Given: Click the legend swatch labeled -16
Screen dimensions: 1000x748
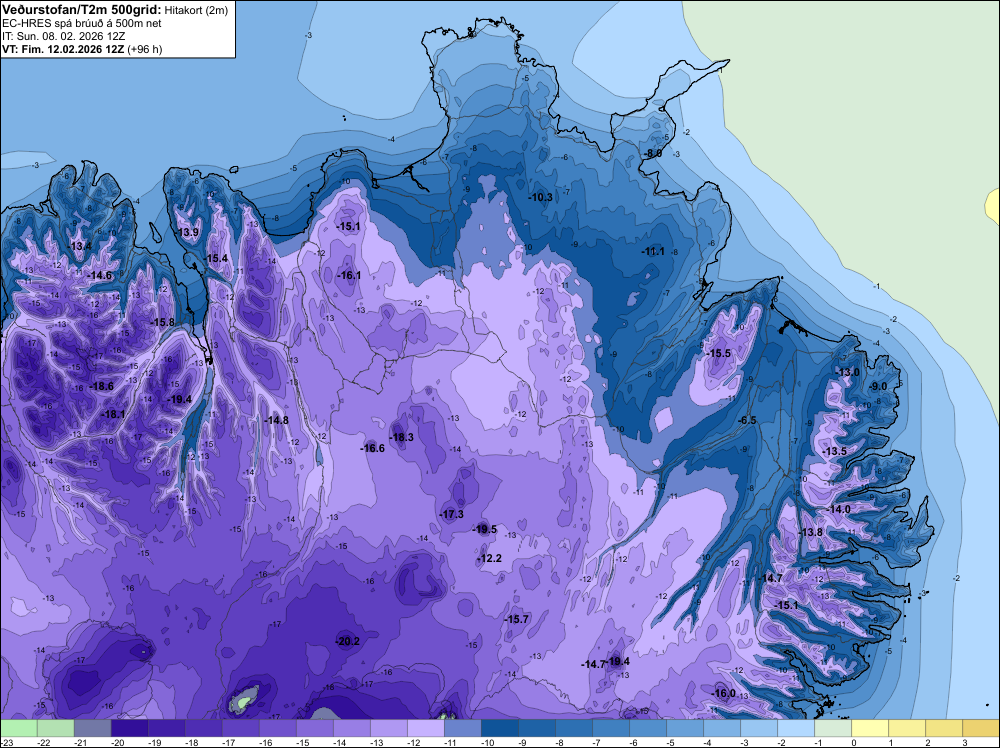Looking at the screenshot, I should click(277, 728).
